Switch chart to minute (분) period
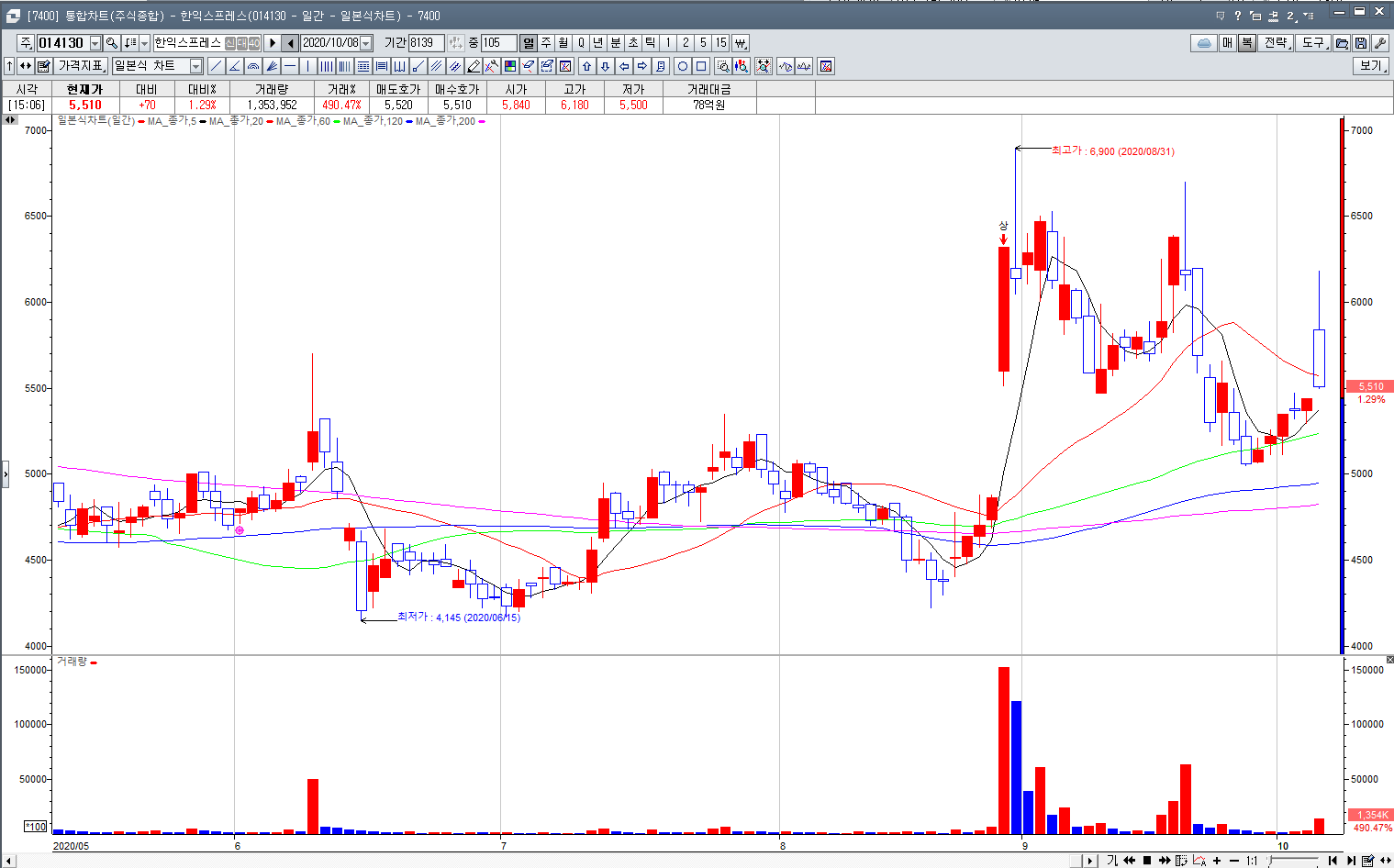Image resolution: width=1394 pixels, height=868 pixels. tap(616, 43)
